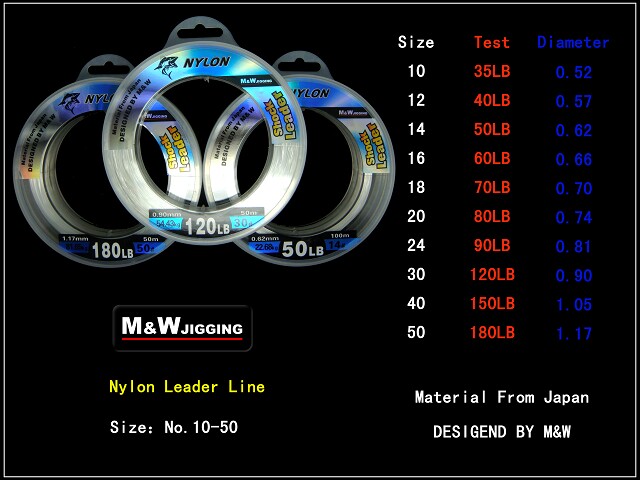Click the '60LB' test value

(492, 158)
